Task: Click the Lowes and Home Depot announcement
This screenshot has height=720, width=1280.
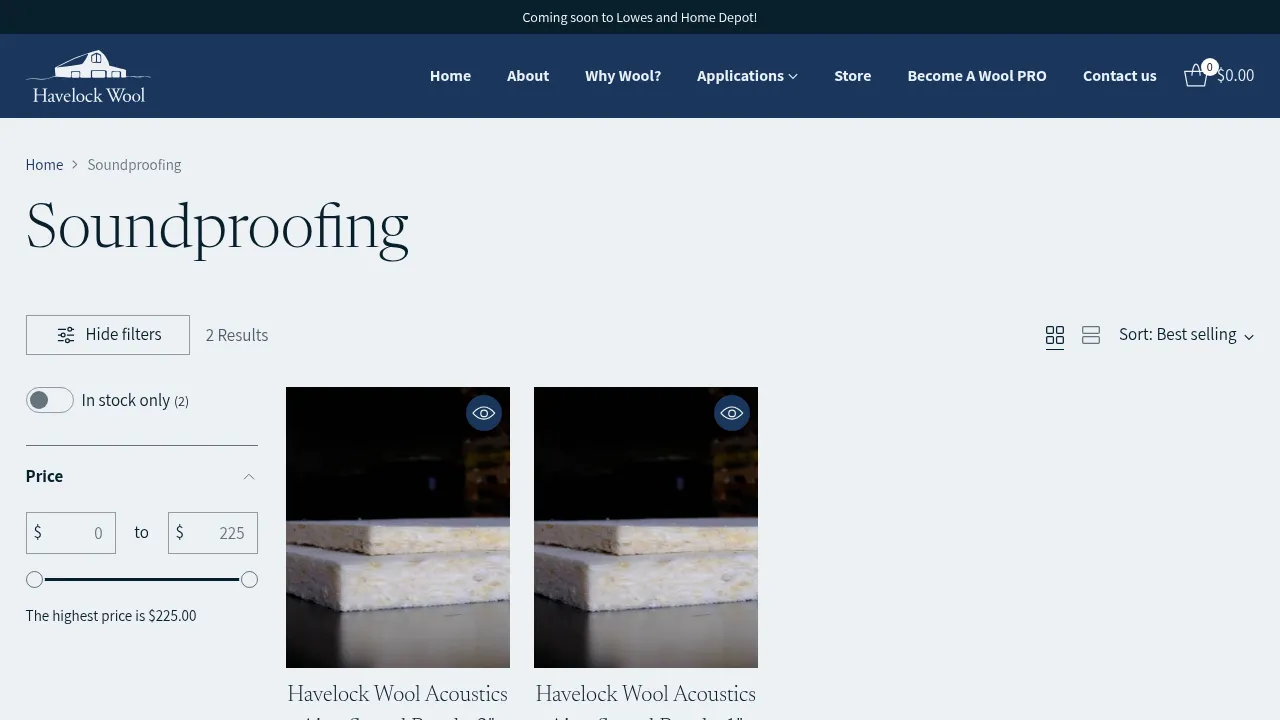Action: 640,17
